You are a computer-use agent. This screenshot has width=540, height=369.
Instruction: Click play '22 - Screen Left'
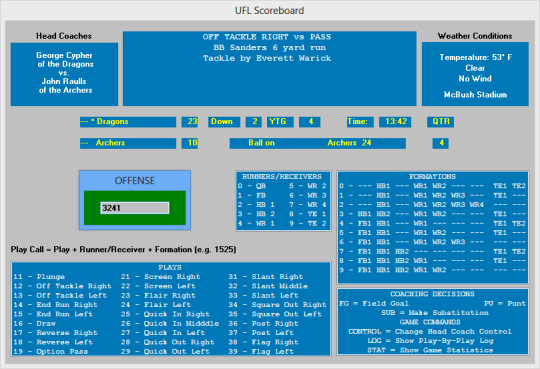[x=158, y=286]
